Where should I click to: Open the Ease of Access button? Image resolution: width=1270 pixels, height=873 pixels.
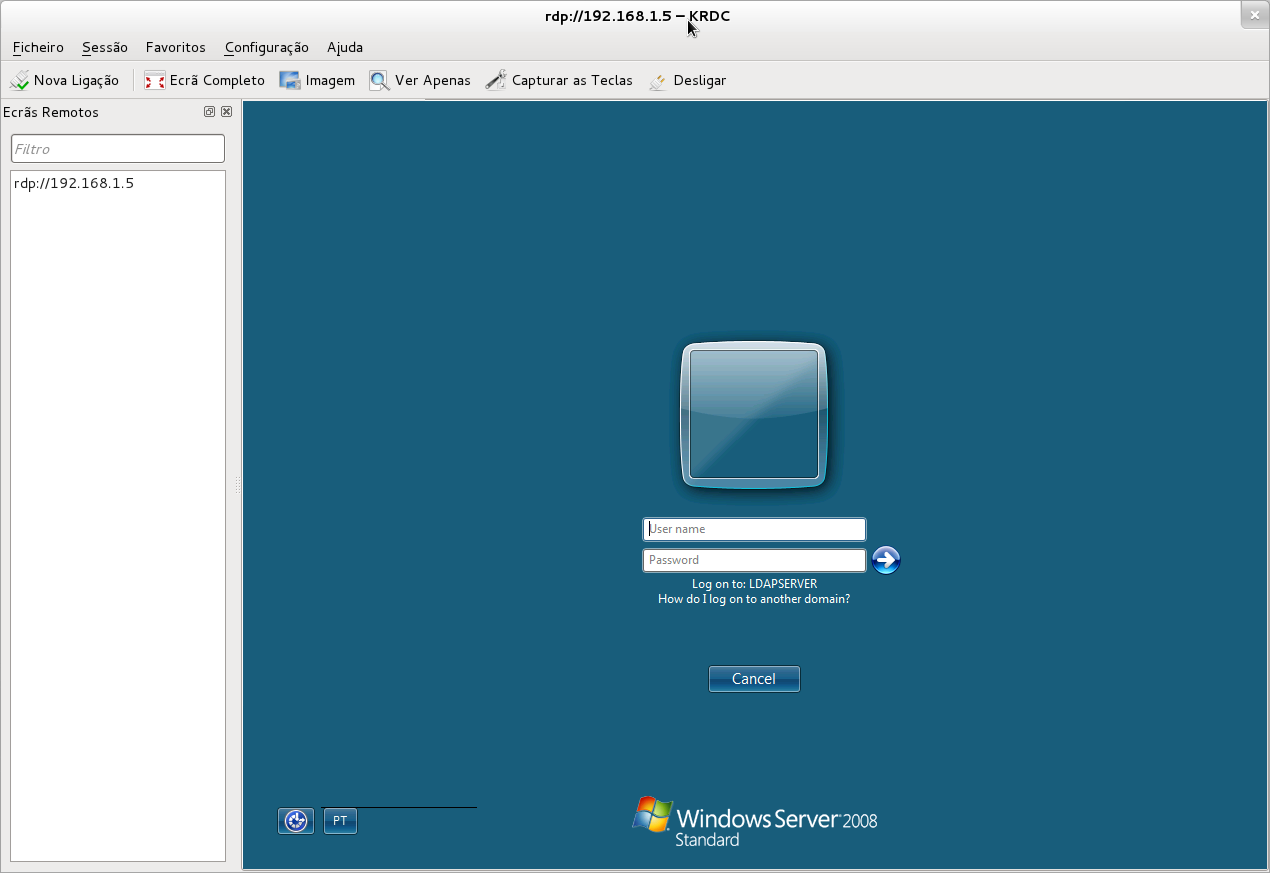click(x=296, y=821)
